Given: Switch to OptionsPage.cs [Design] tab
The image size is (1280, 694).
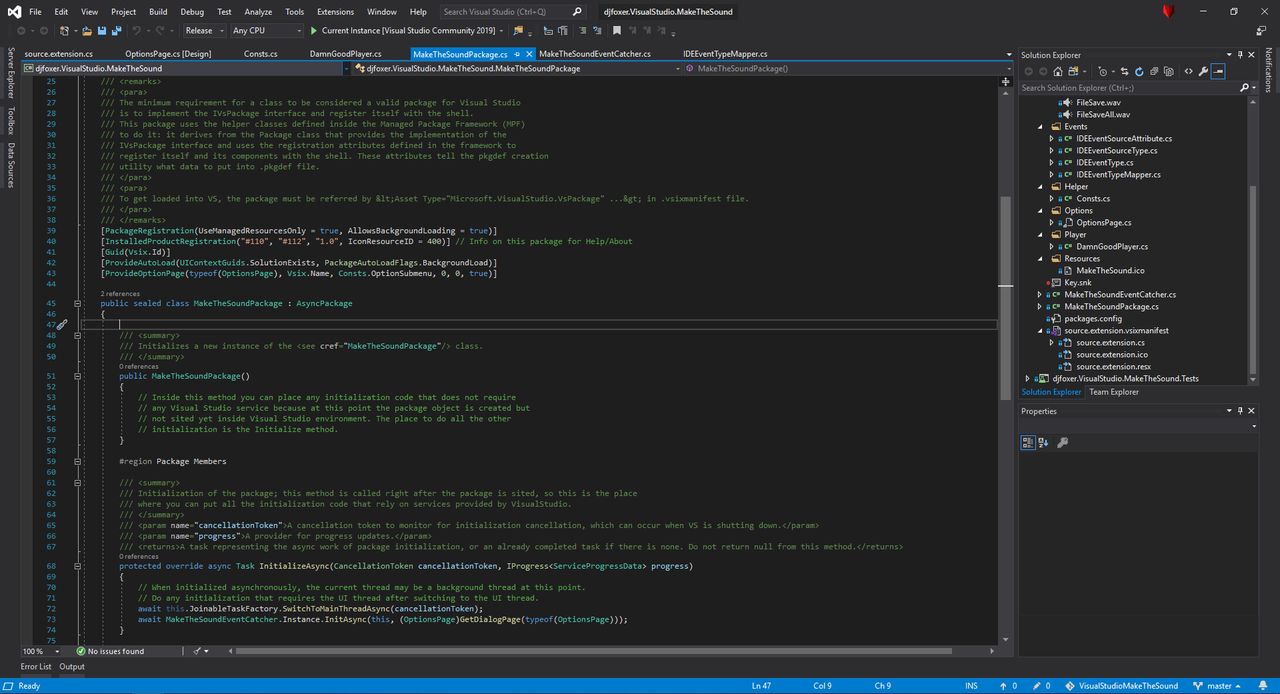Looking at the screenshot, I should tap(168, 54).
